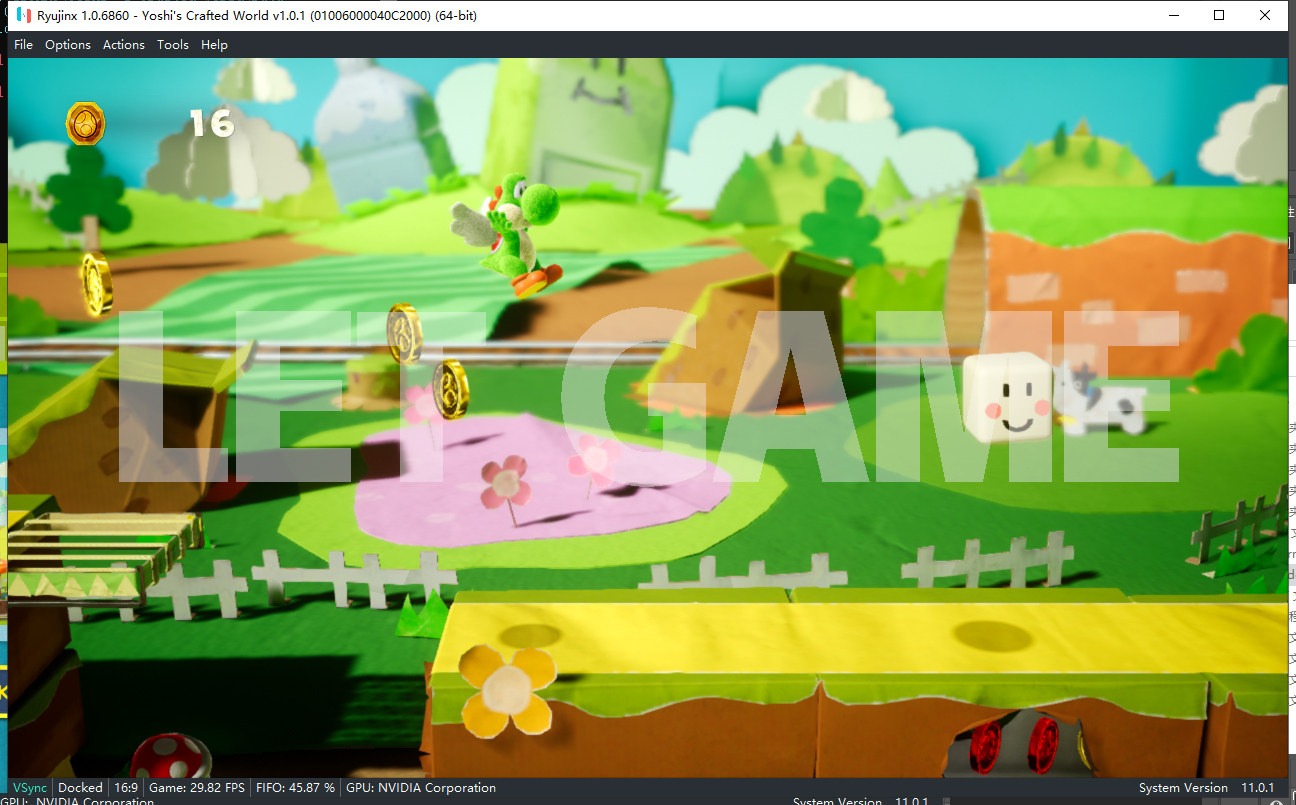
Task: Toggle the 16:9 aspect ratio setting
Action: tap(126, 788)
